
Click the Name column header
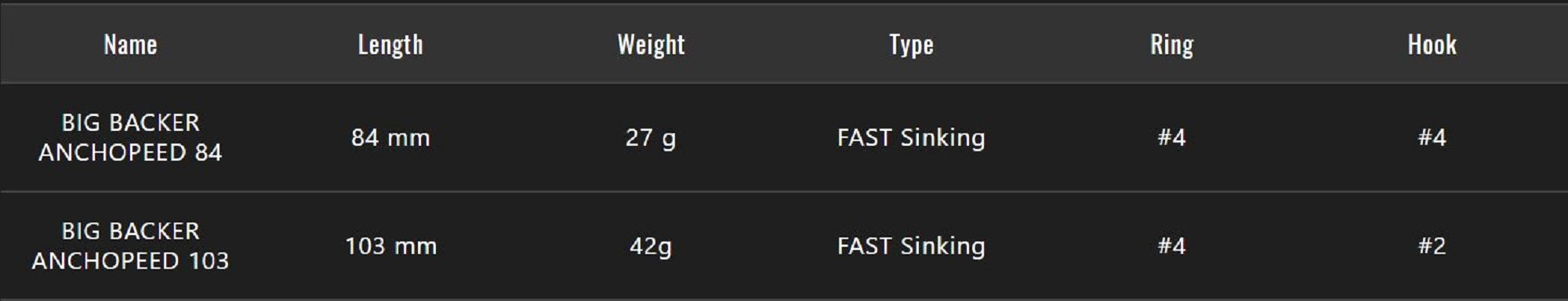point(130,45)
